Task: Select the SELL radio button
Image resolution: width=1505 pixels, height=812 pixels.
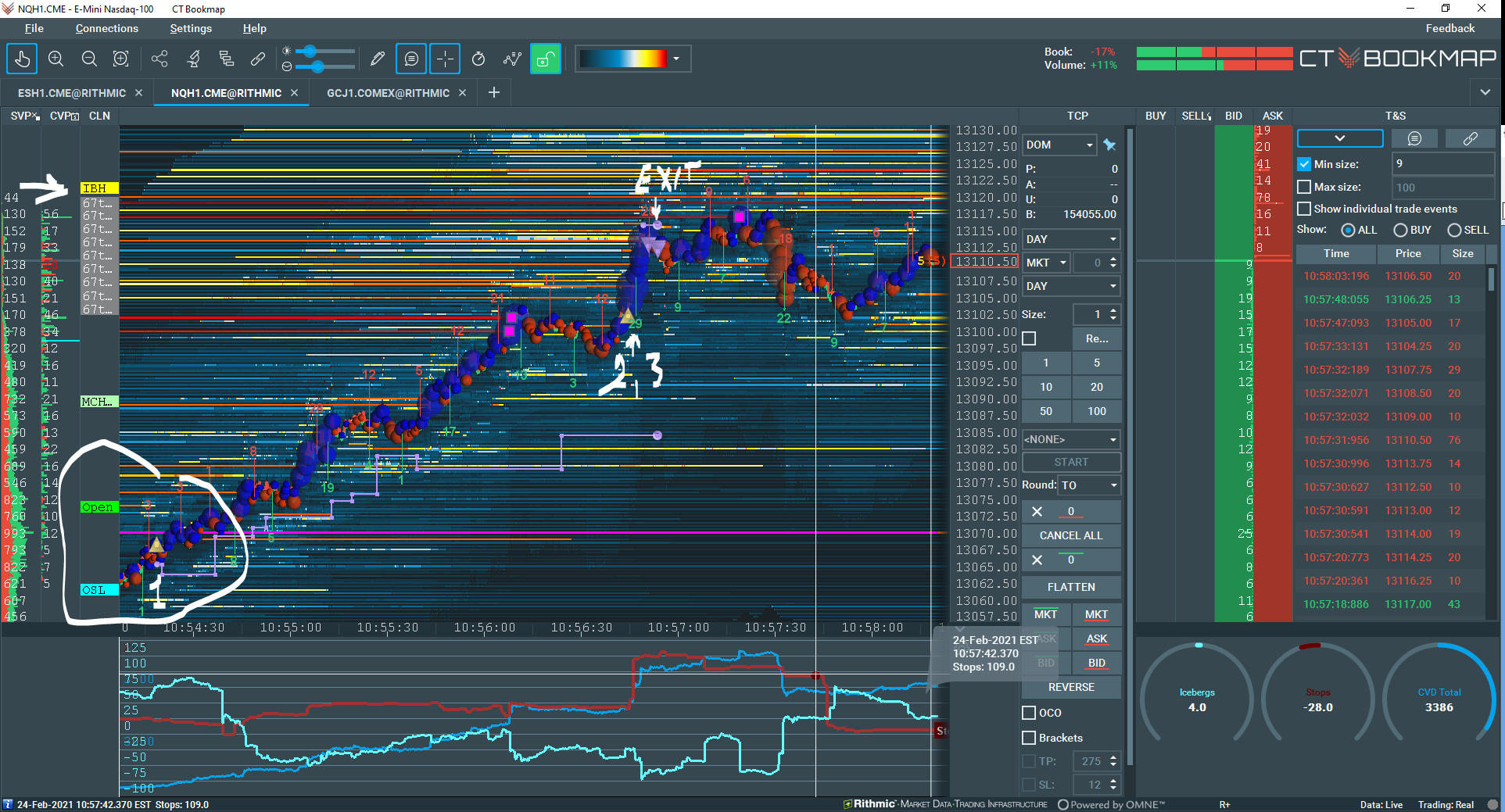Action: tap(1454, 230)
